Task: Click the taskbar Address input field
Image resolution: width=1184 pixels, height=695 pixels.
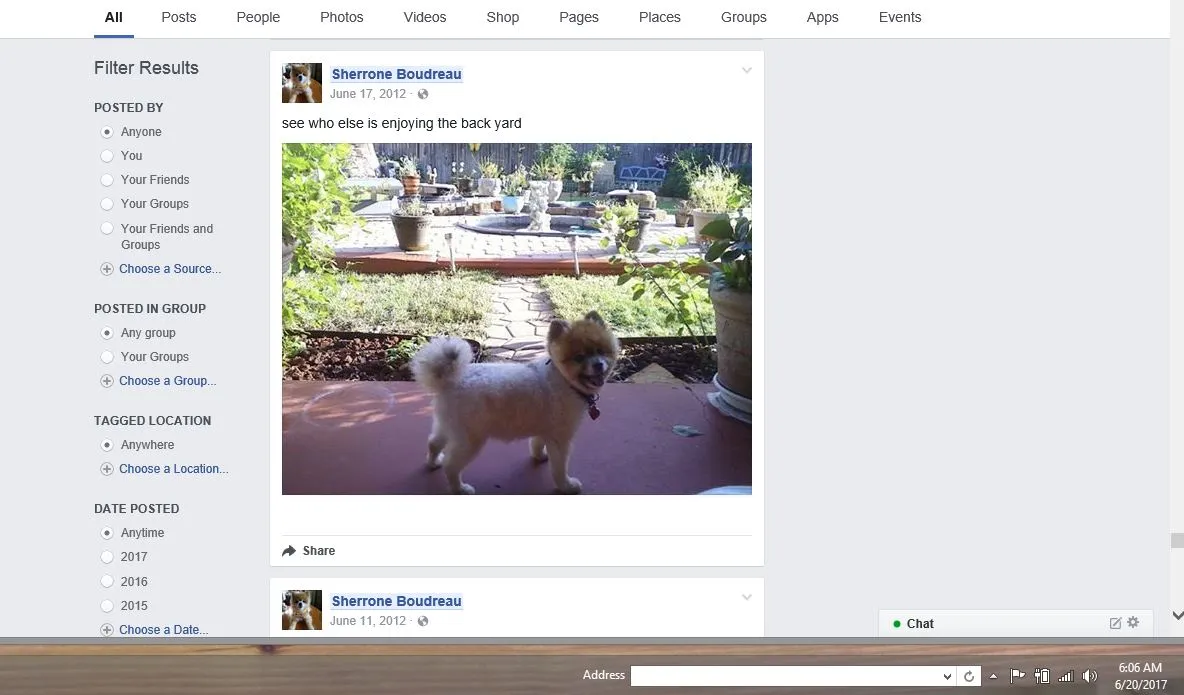Action: pyautogui.click(x=784, y=676)
